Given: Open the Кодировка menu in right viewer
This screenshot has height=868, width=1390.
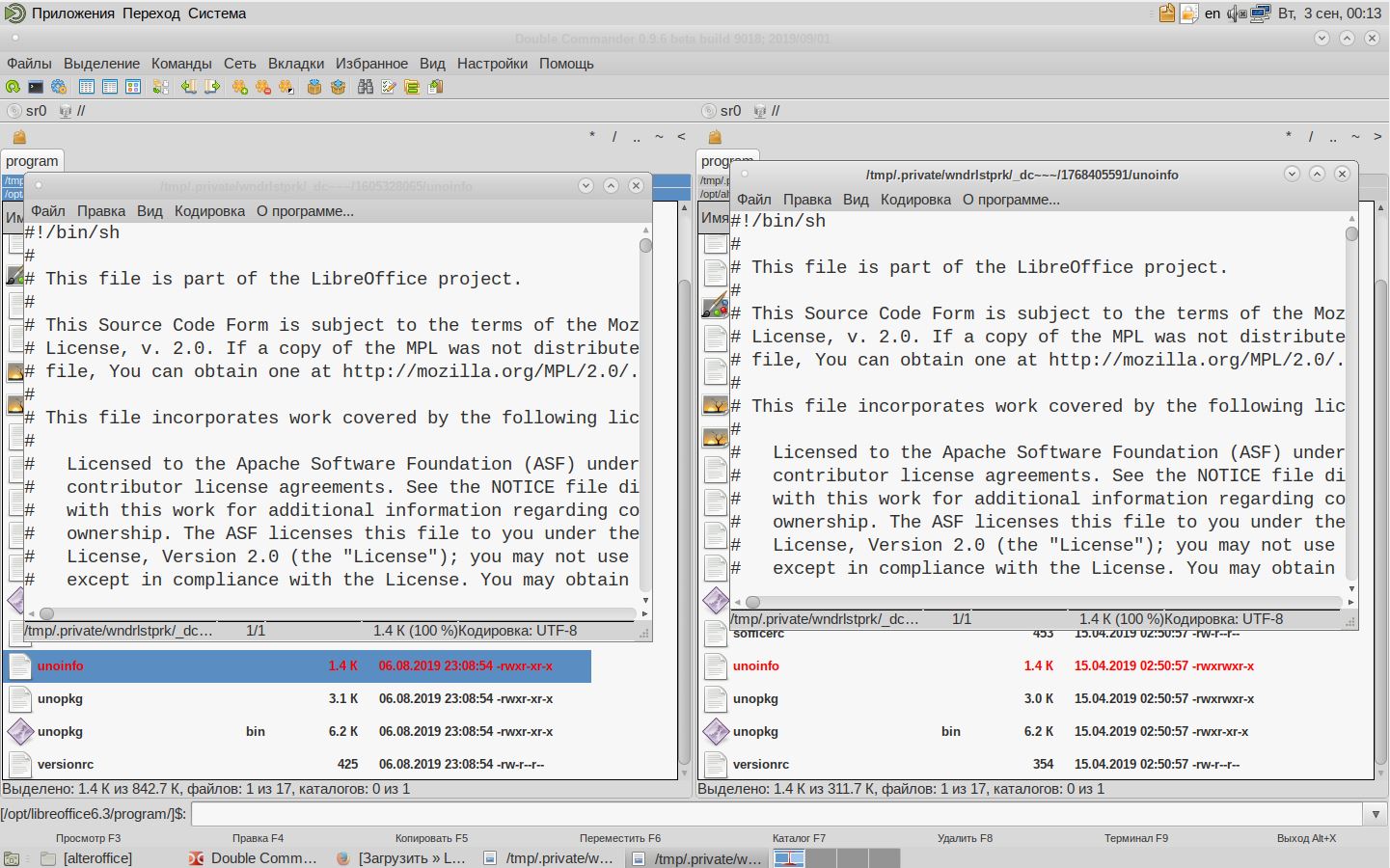Looking at the screenshot, I should pos(915,200).
